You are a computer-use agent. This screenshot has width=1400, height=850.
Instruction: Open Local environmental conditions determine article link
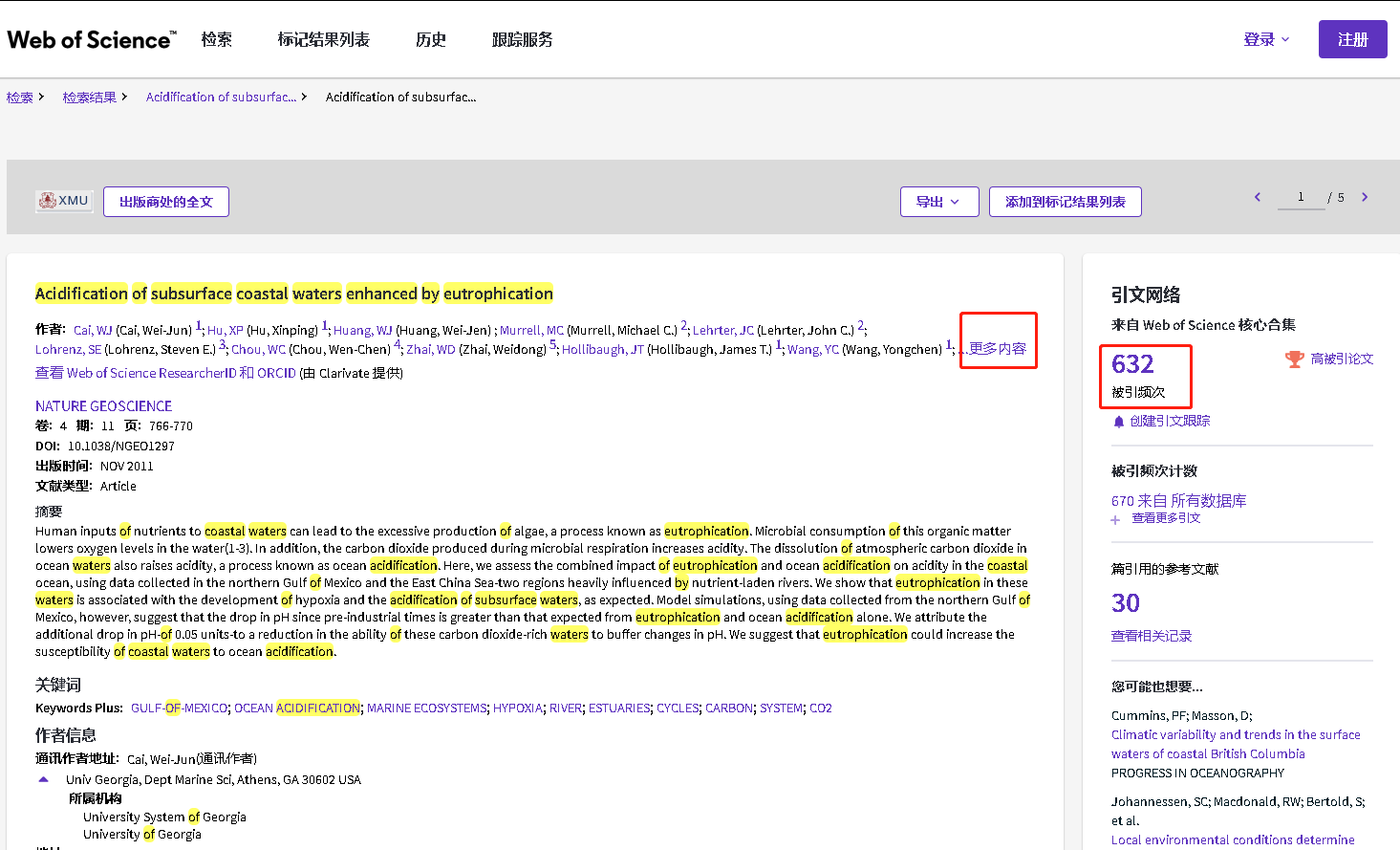tap(1233, 840)
